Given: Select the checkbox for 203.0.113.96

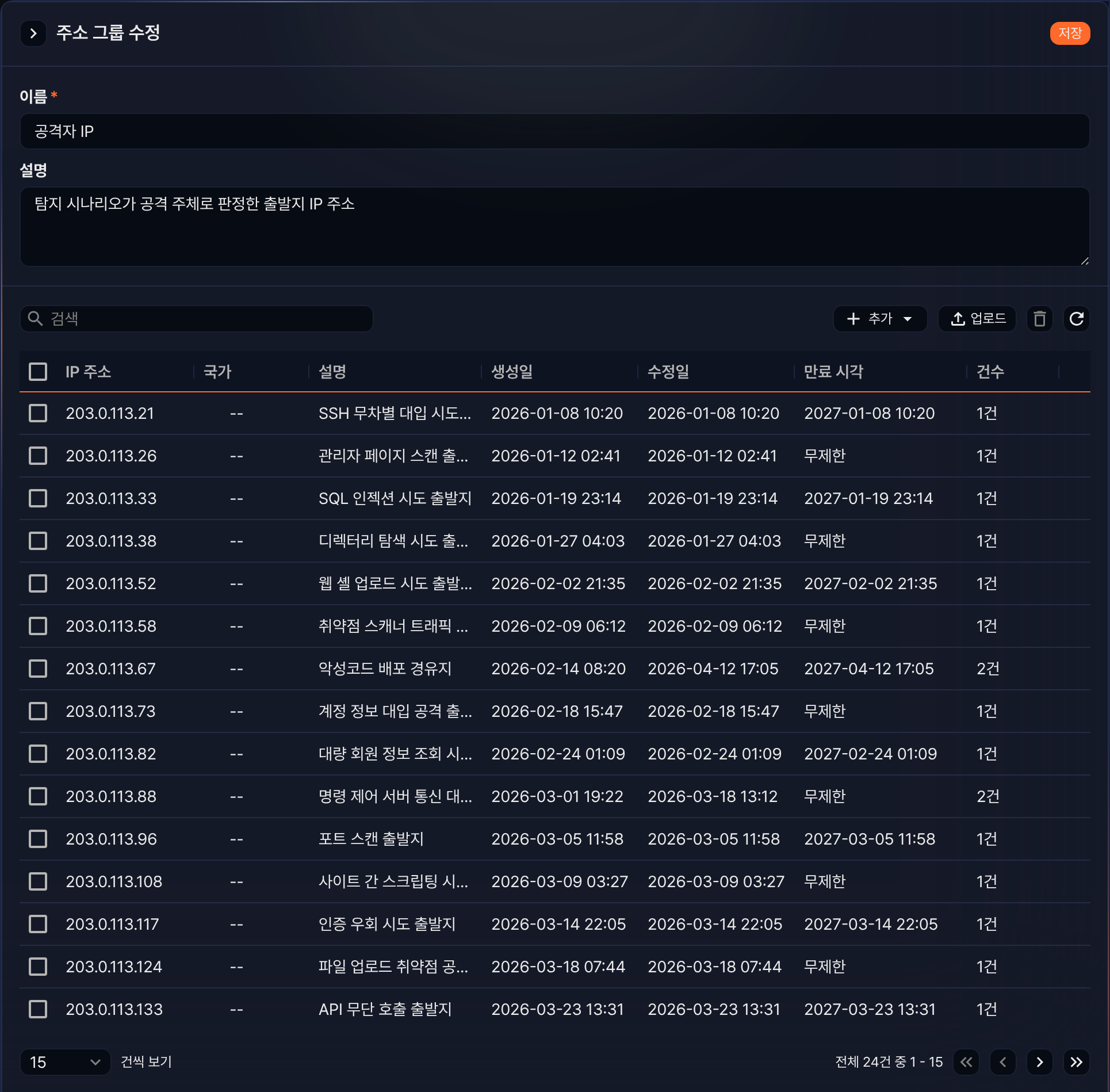Looking at the screenshot, I should [x=38, y=839].
